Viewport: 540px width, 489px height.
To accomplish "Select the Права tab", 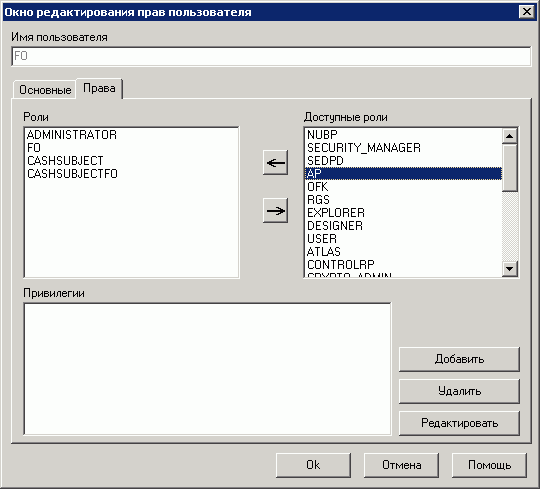I will pos(99,89).
